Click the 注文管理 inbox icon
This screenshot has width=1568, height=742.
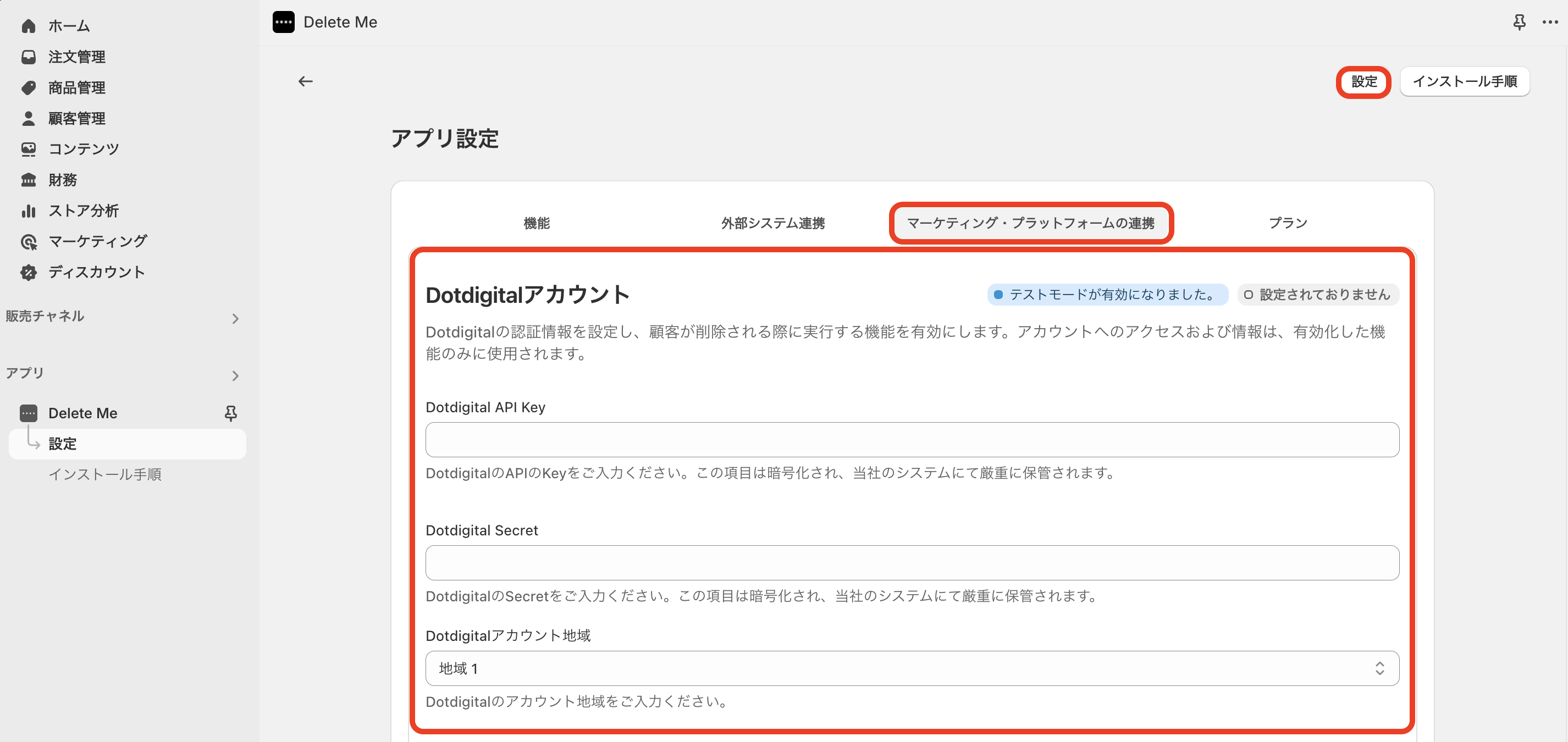point(28,57)
